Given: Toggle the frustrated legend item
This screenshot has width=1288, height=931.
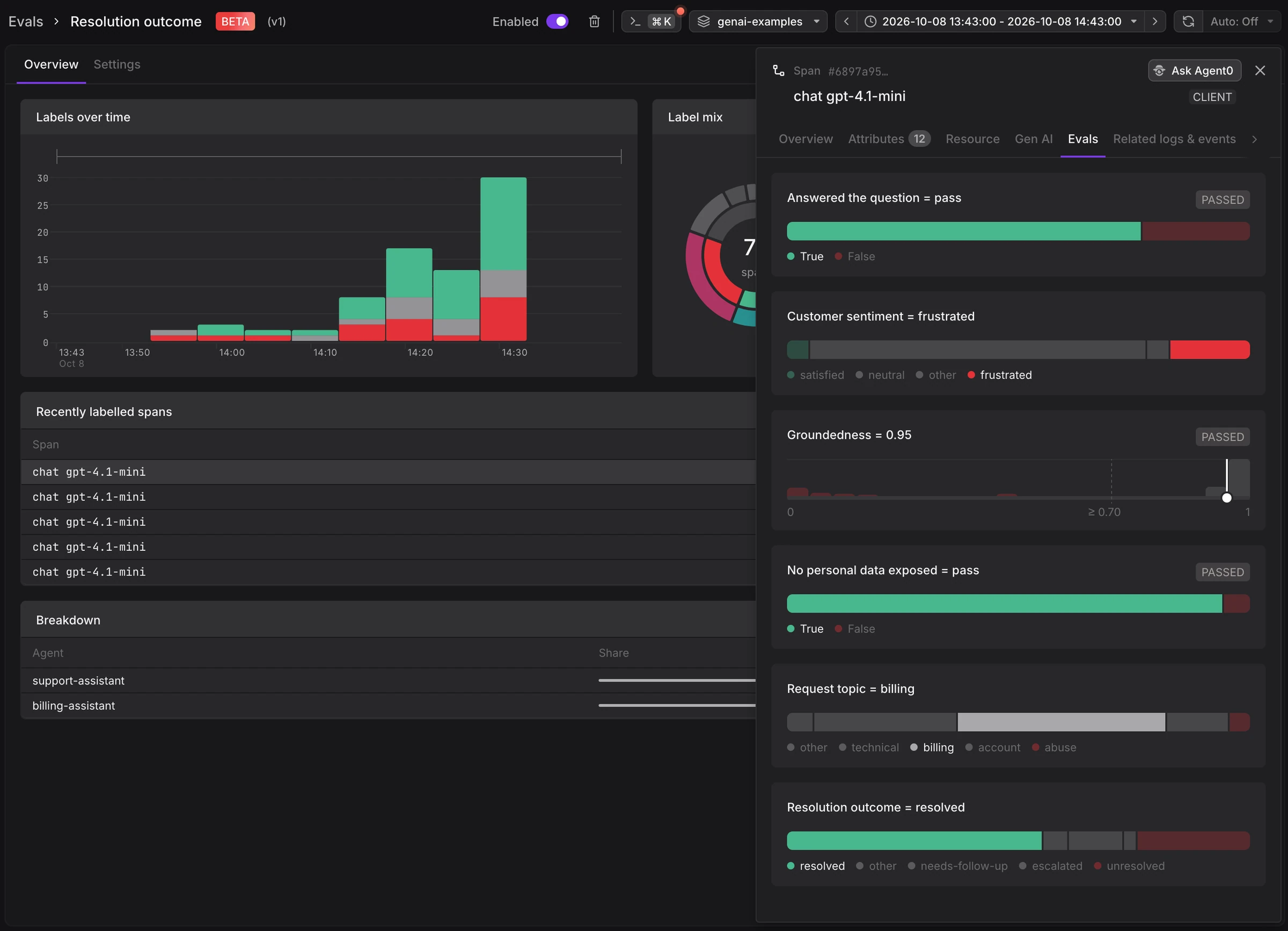Looking at the screenshot, I should pyautogui.click(x=999, y=375).
